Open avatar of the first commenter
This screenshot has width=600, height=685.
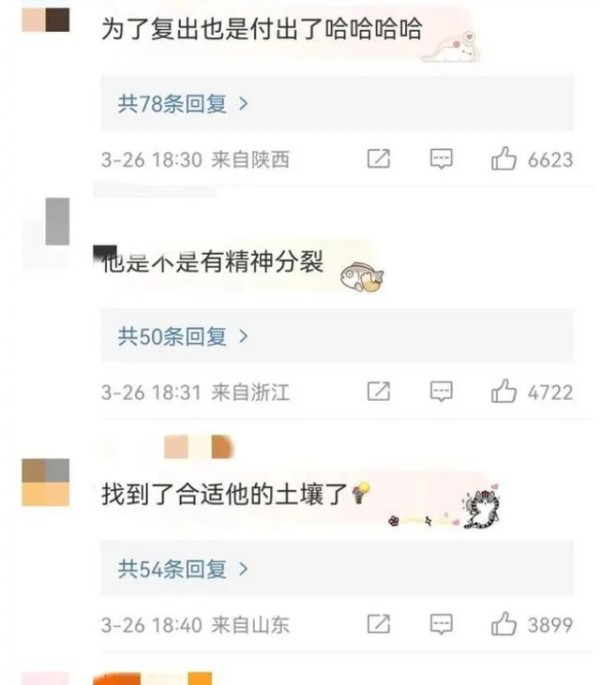(x=45, y=20)
